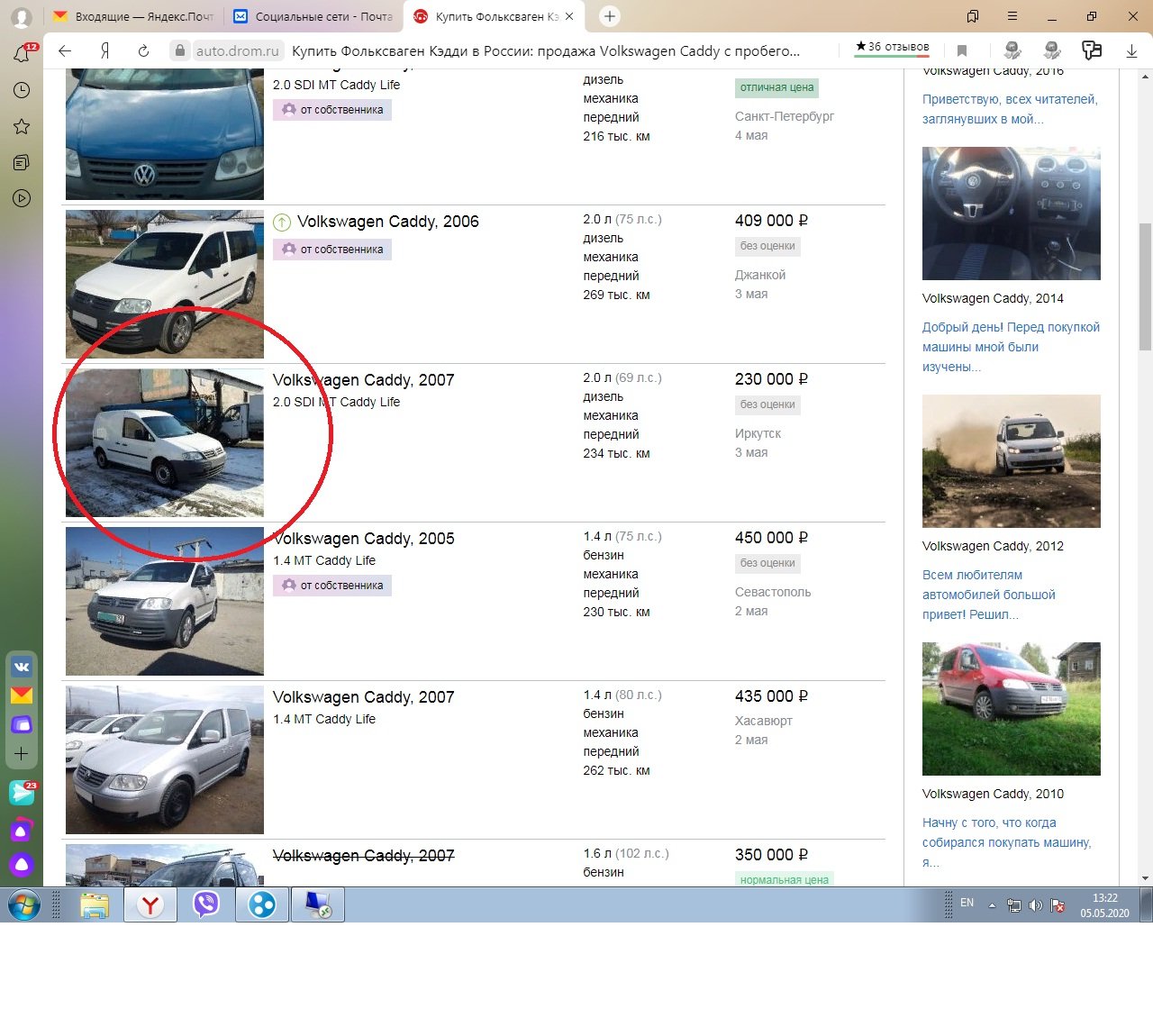1153x1036 pixels.
Task: Launch Alice voice assistant round purple icon
Action: [22, 865]
